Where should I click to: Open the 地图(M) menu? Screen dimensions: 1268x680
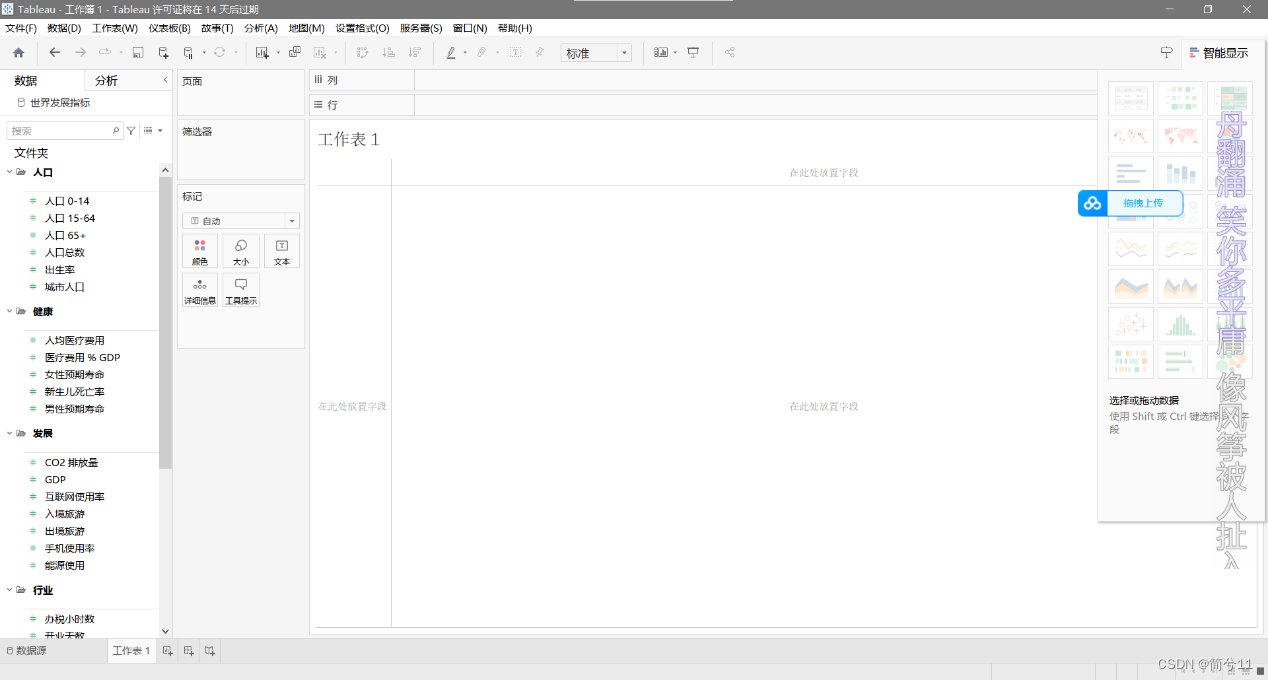click(x=307, y=28)
